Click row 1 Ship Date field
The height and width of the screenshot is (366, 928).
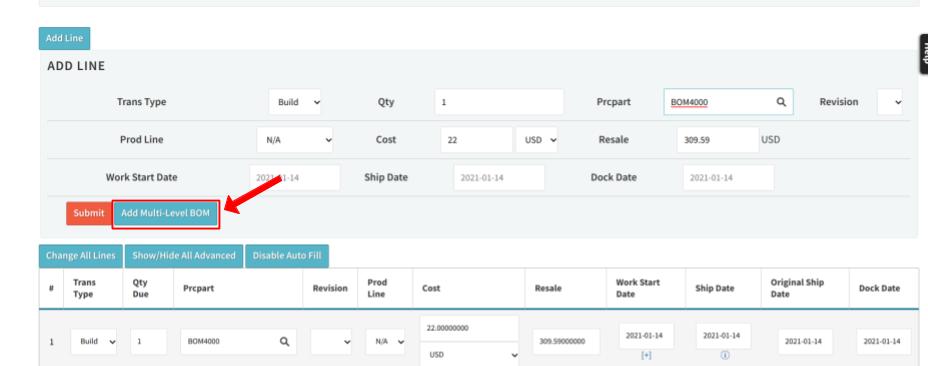(x=724, y=336)
